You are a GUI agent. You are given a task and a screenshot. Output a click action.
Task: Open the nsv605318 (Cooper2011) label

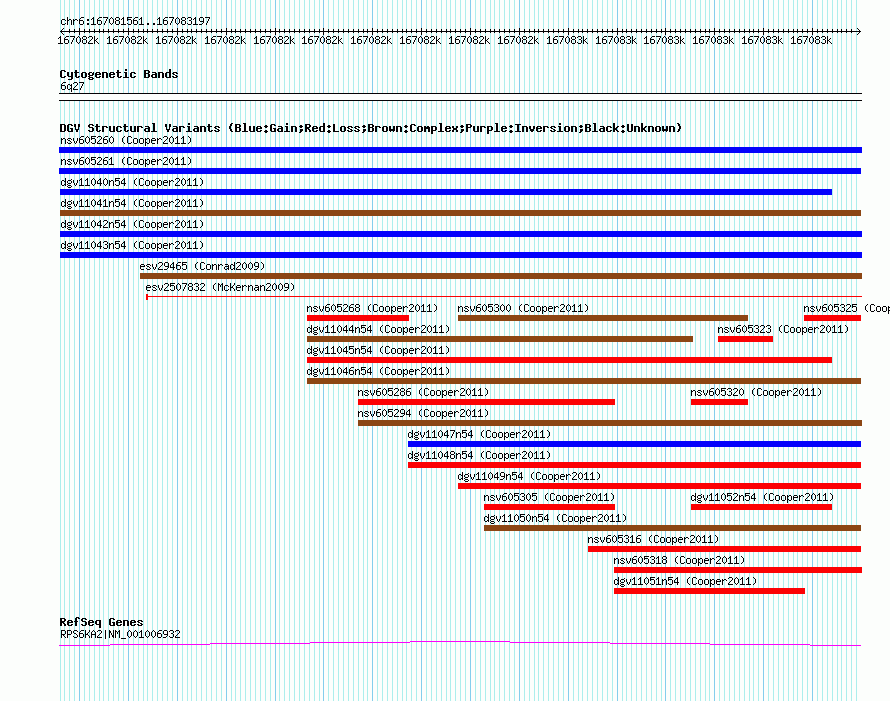(679, 560)
